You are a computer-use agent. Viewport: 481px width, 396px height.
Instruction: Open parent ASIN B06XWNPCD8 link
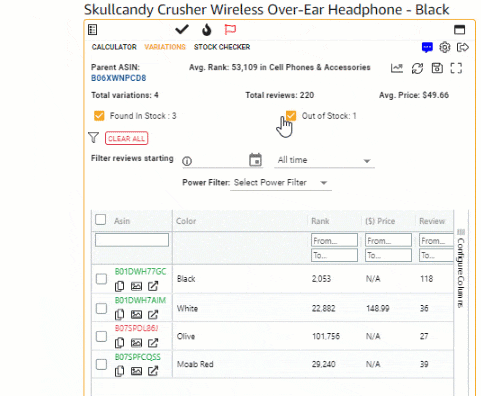pos(118,78)
